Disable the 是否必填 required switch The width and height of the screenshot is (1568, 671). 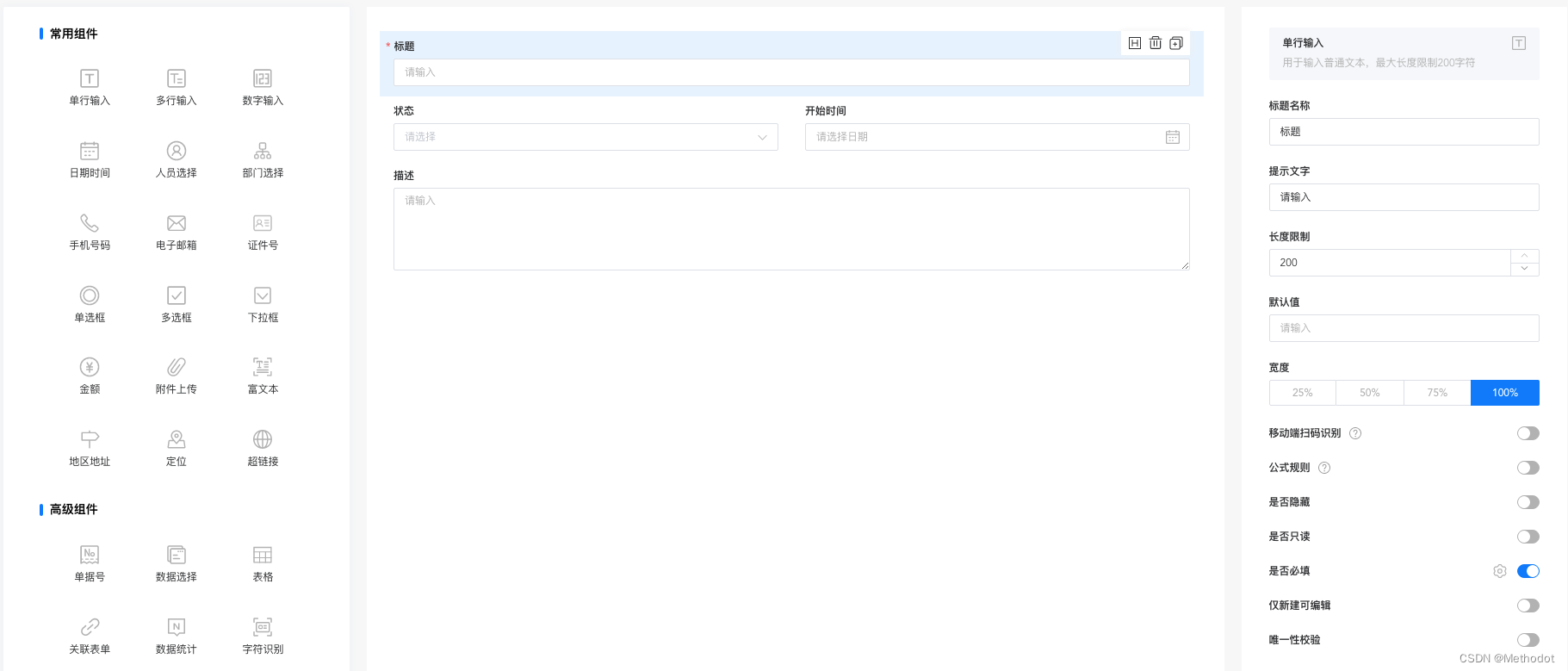pos(1528,571)
